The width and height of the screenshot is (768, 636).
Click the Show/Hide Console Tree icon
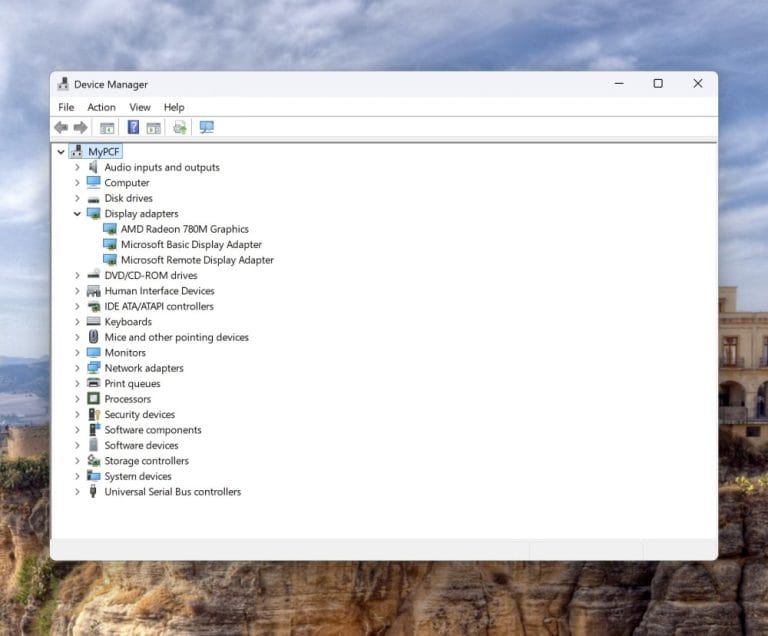coord(107,127)
